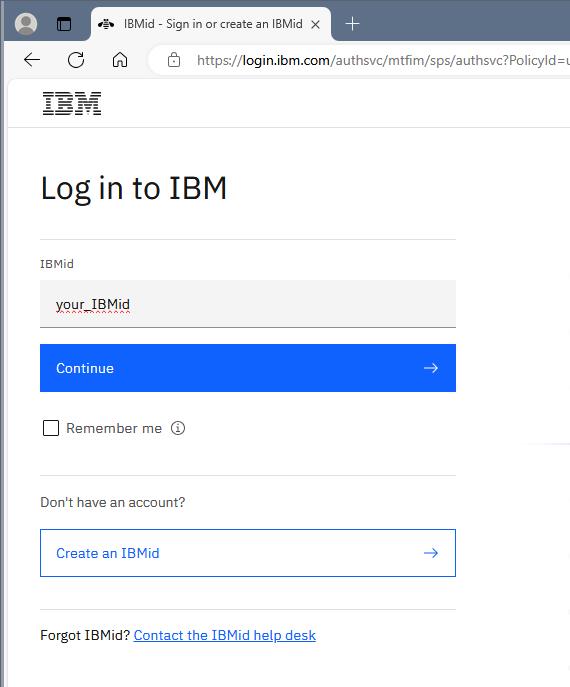Click the arrow on Create an IBMid
The width and height of the screenshot is (570, 687).
pos(431,553)
